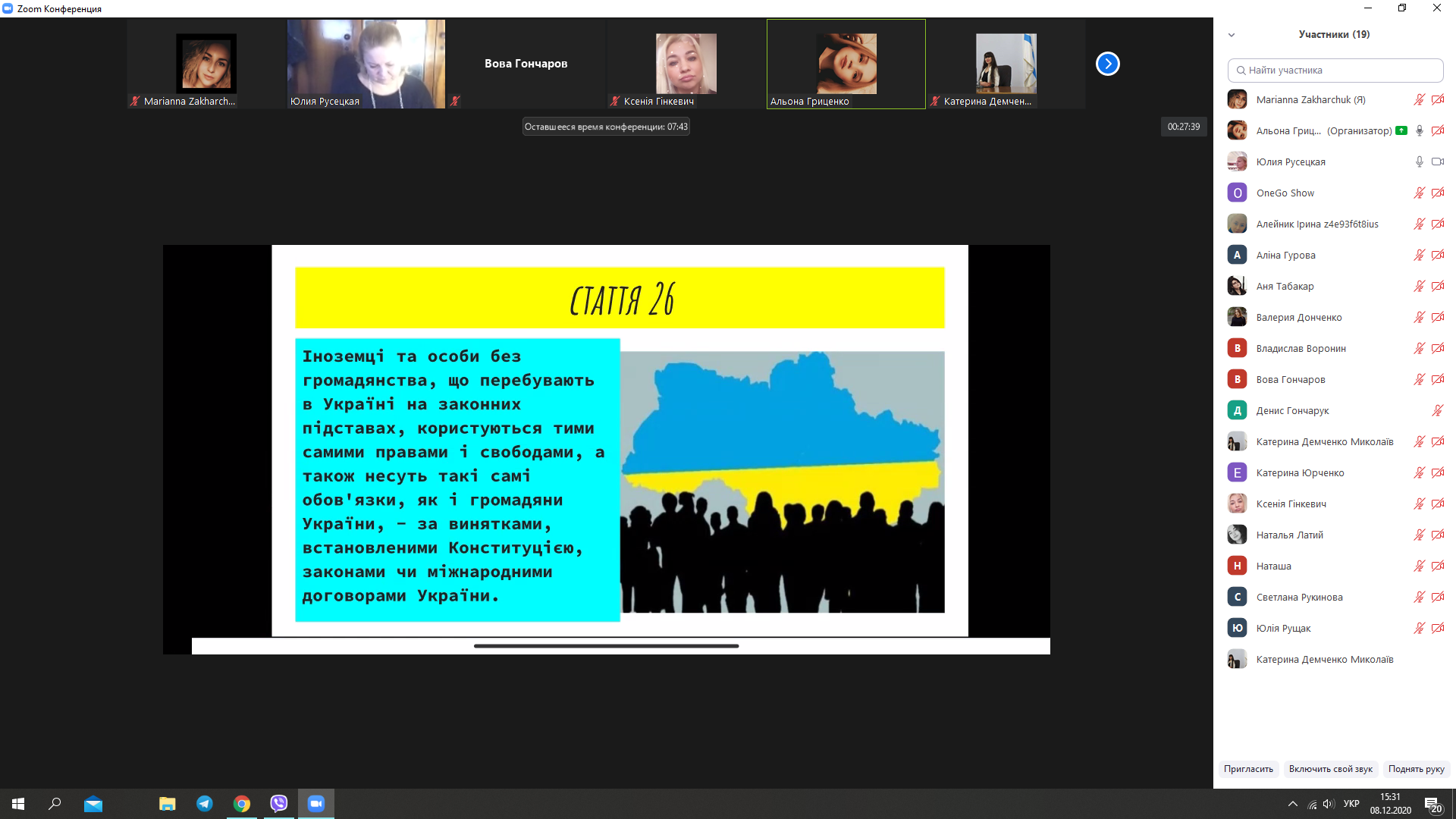
Task: Click the Telegram icon in the taskbar
Action: tap(205, 804)
